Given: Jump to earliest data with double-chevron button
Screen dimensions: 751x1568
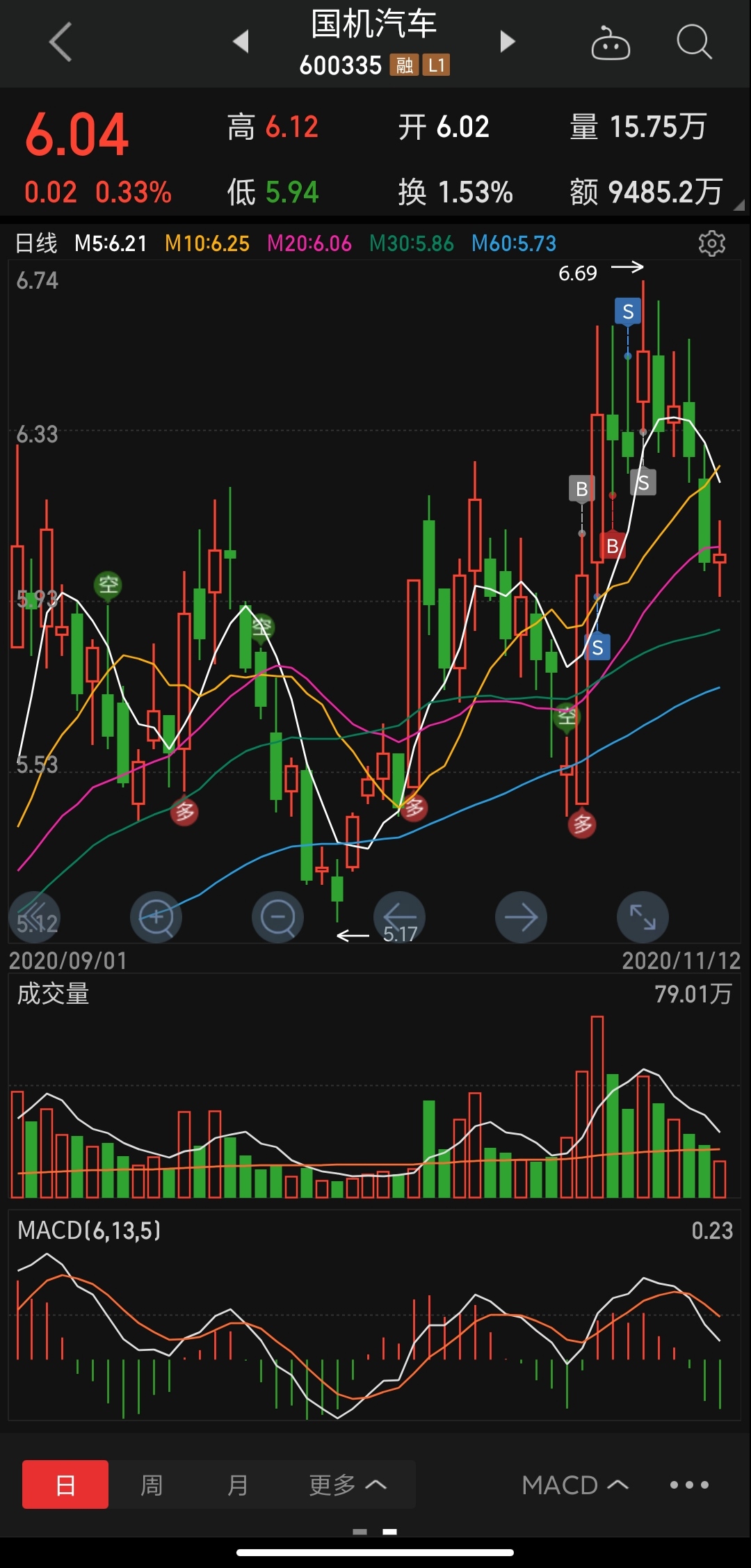Looking at the screenshot, I should pyautogui.click(x=34, y=917).
